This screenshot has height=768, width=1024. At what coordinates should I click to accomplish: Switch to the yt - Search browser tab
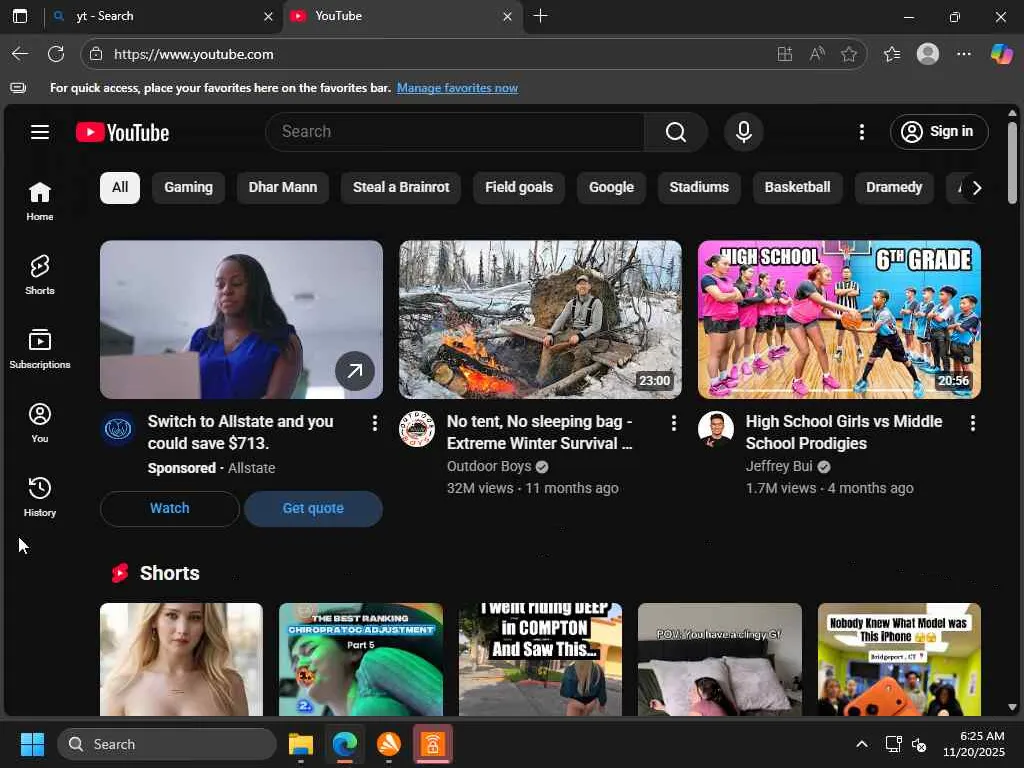pyautogui.click(x=163, y=16)
